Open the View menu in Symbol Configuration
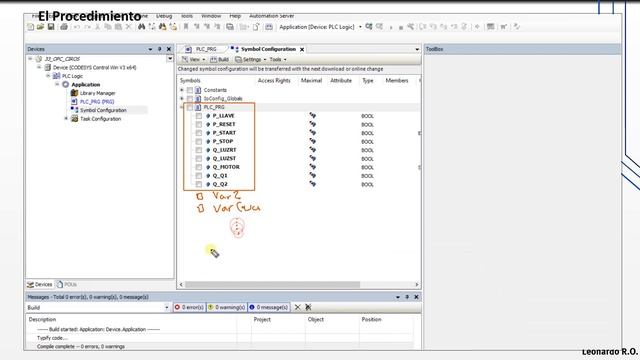Screen dimensions: 640x360 [193, 60]
